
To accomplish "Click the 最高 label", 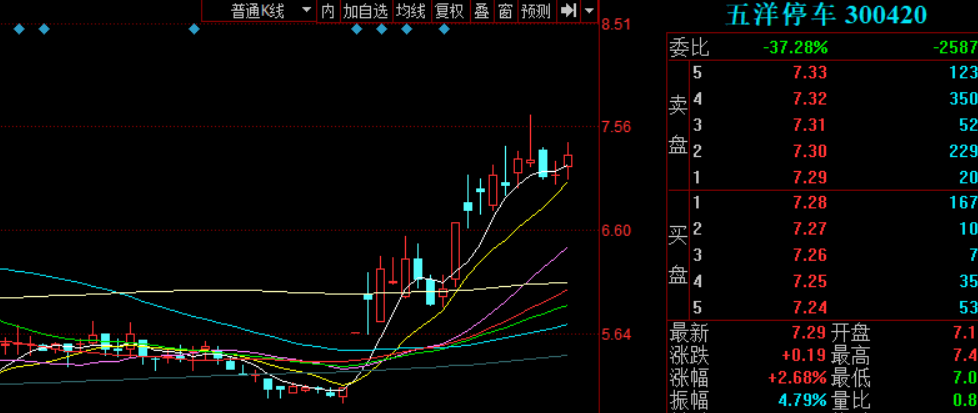I will [x=850, y=356].
